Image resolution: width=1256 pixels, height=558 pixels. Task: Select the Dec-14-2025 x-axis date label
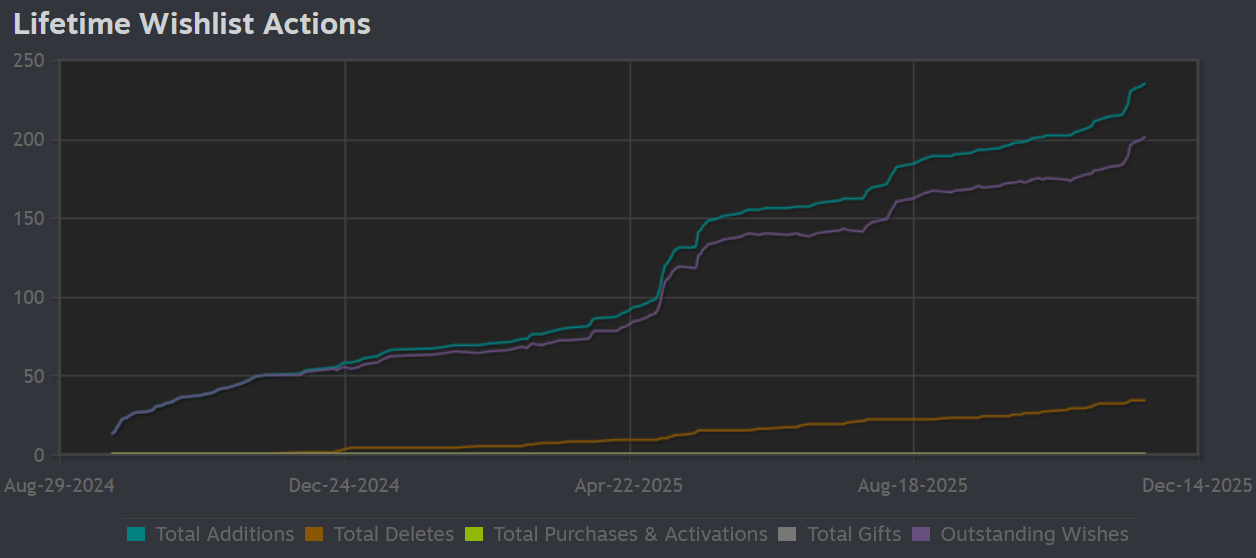pos(1196,486)
